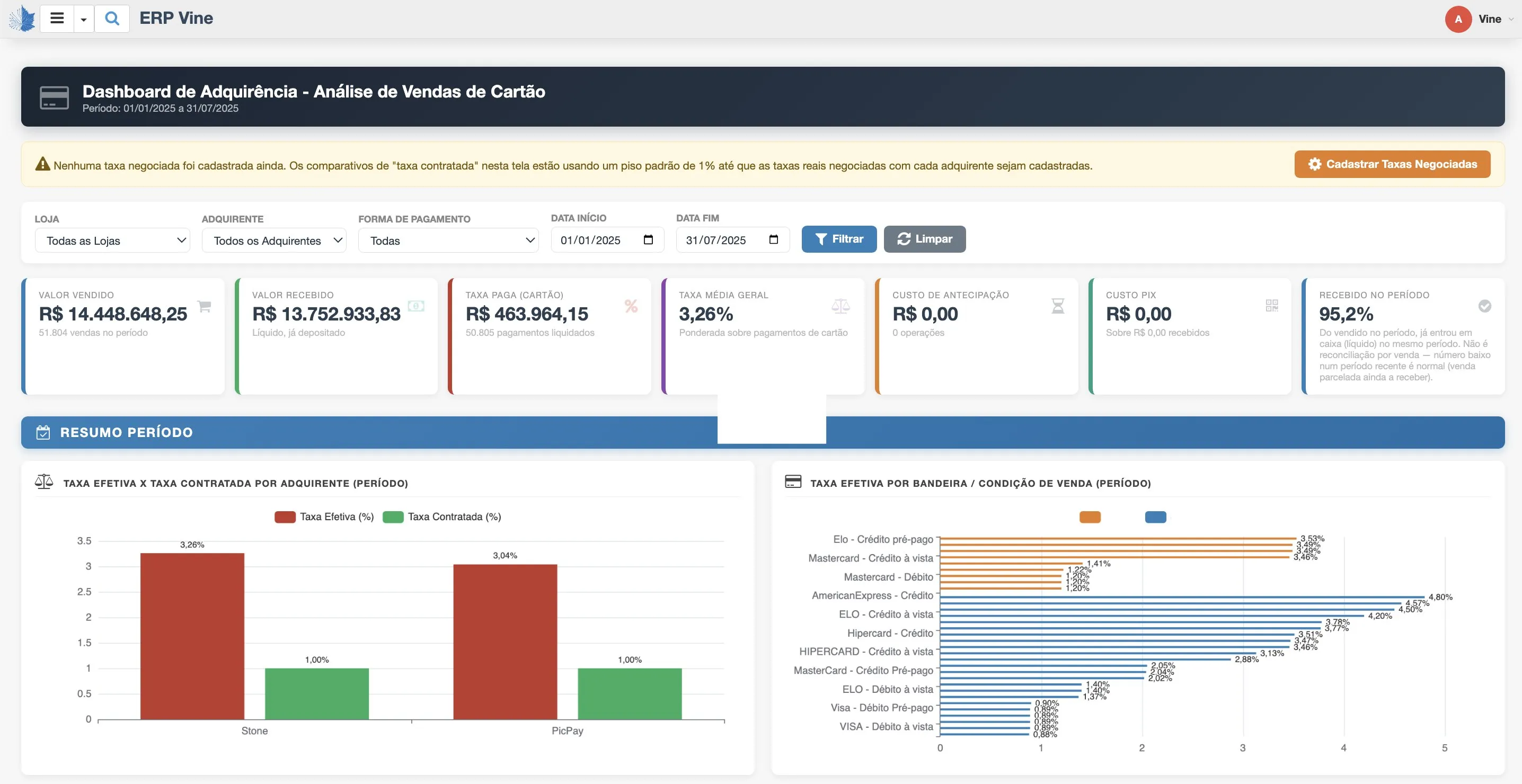Image resolution: width=1522 pixels, height=784 pixels.
Task: Toggle the green Taxa Contratada (%) legend swatch
Action: [x=393, y=517]
